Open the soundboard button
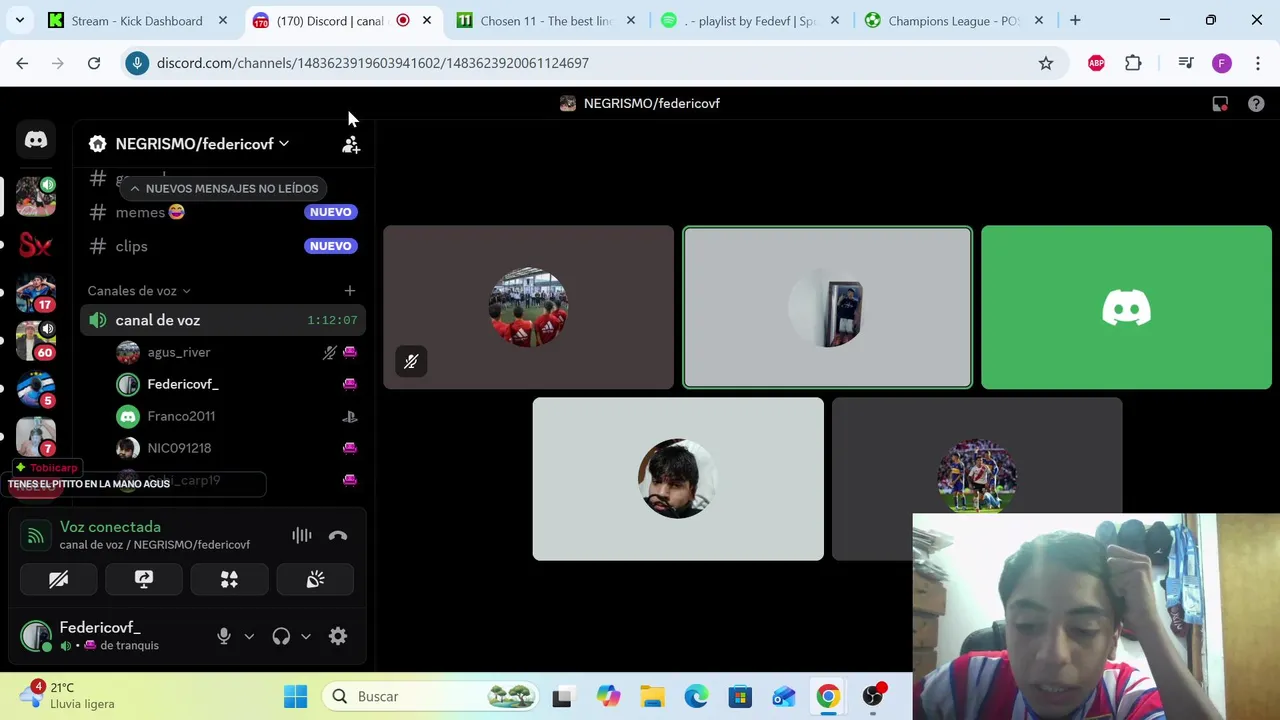Viewport: 1280px width, 720px height. coord(315,580)
